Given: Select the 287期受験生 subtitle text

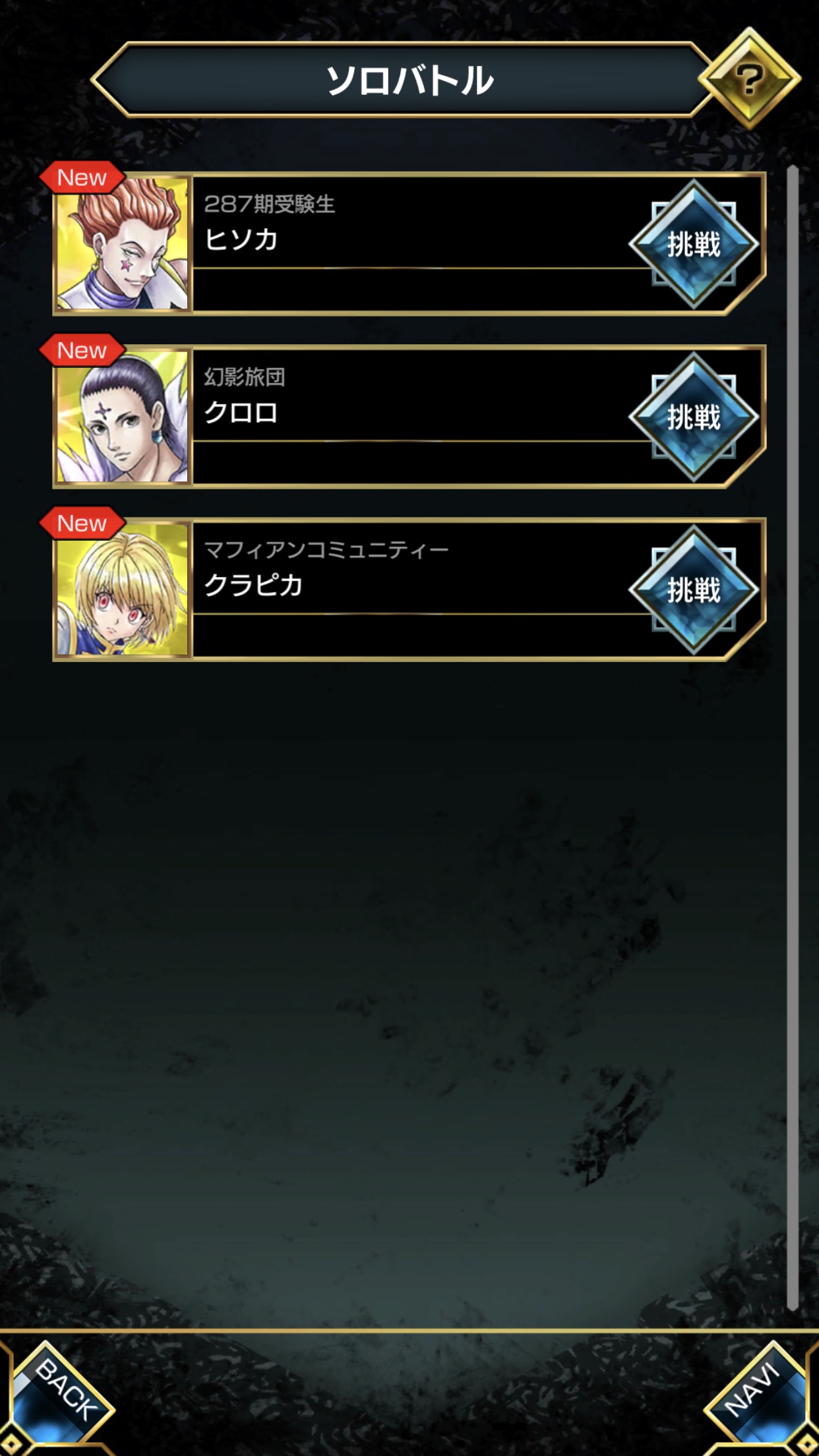Looking at the screenshot, I should [269, 204].
